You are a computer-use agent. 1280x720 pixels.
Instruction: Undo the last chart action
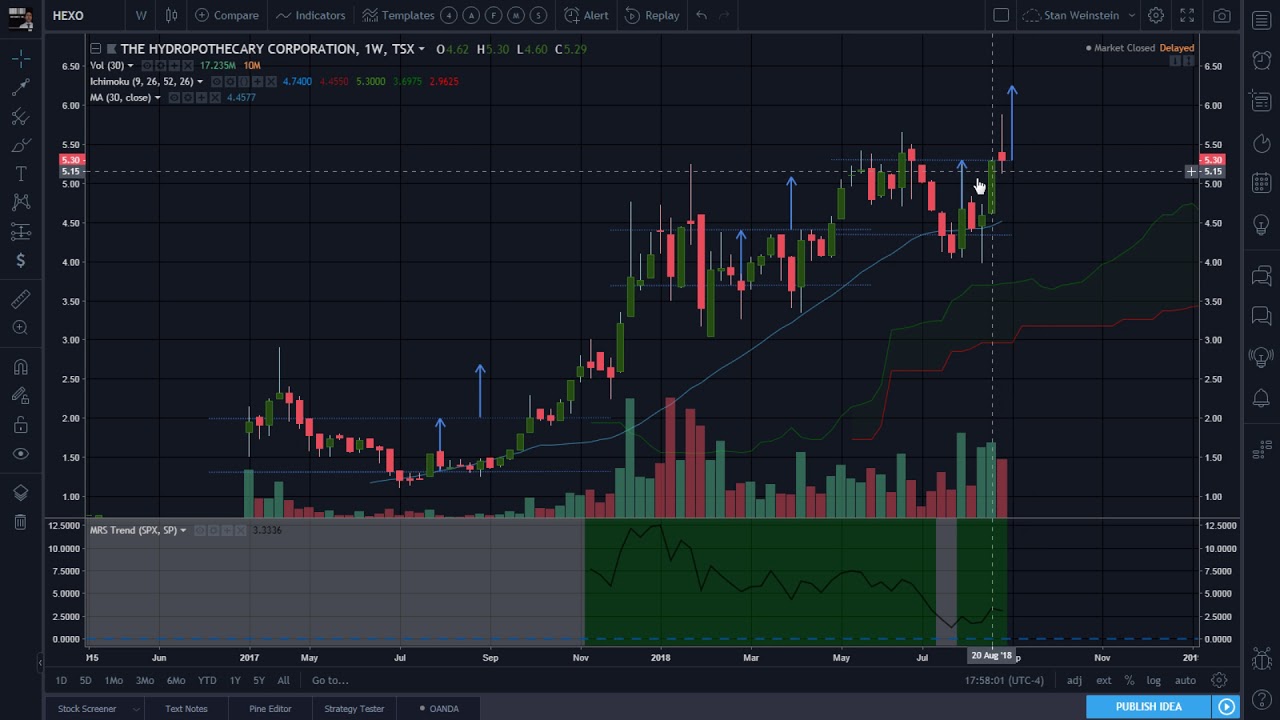[x=701, y=15]
